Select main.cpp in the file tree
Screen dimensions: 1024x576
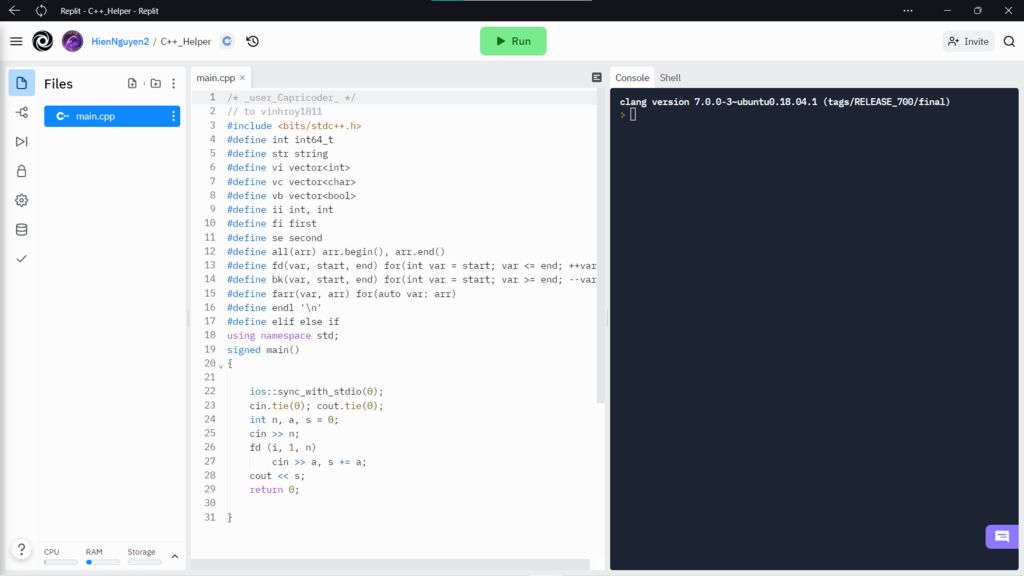coord(112,116)
